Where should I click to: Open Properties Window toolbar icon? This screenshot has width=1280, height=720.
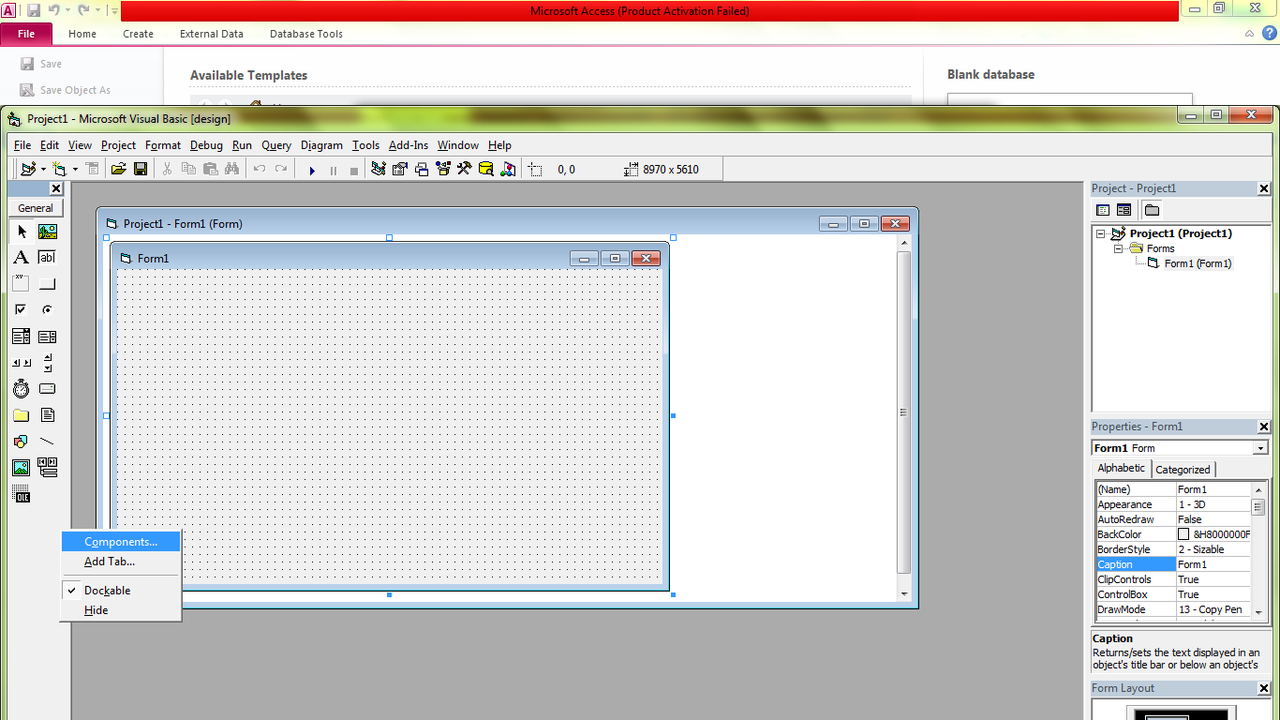(x=400, y=169)
